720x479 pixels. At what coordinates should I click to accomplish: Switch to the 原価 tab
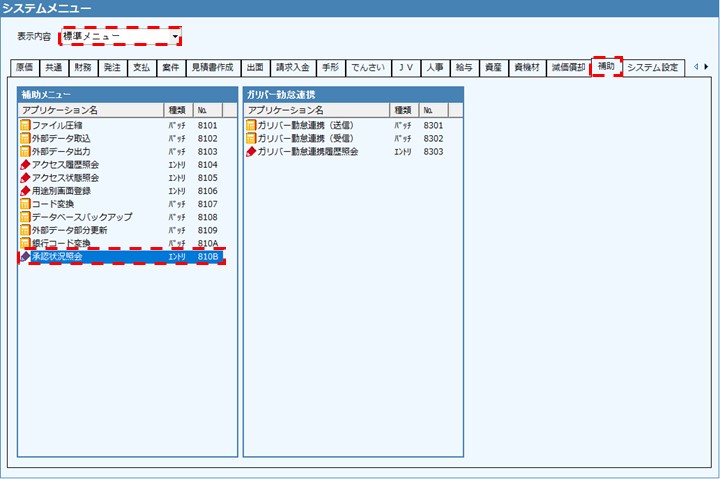24,68
